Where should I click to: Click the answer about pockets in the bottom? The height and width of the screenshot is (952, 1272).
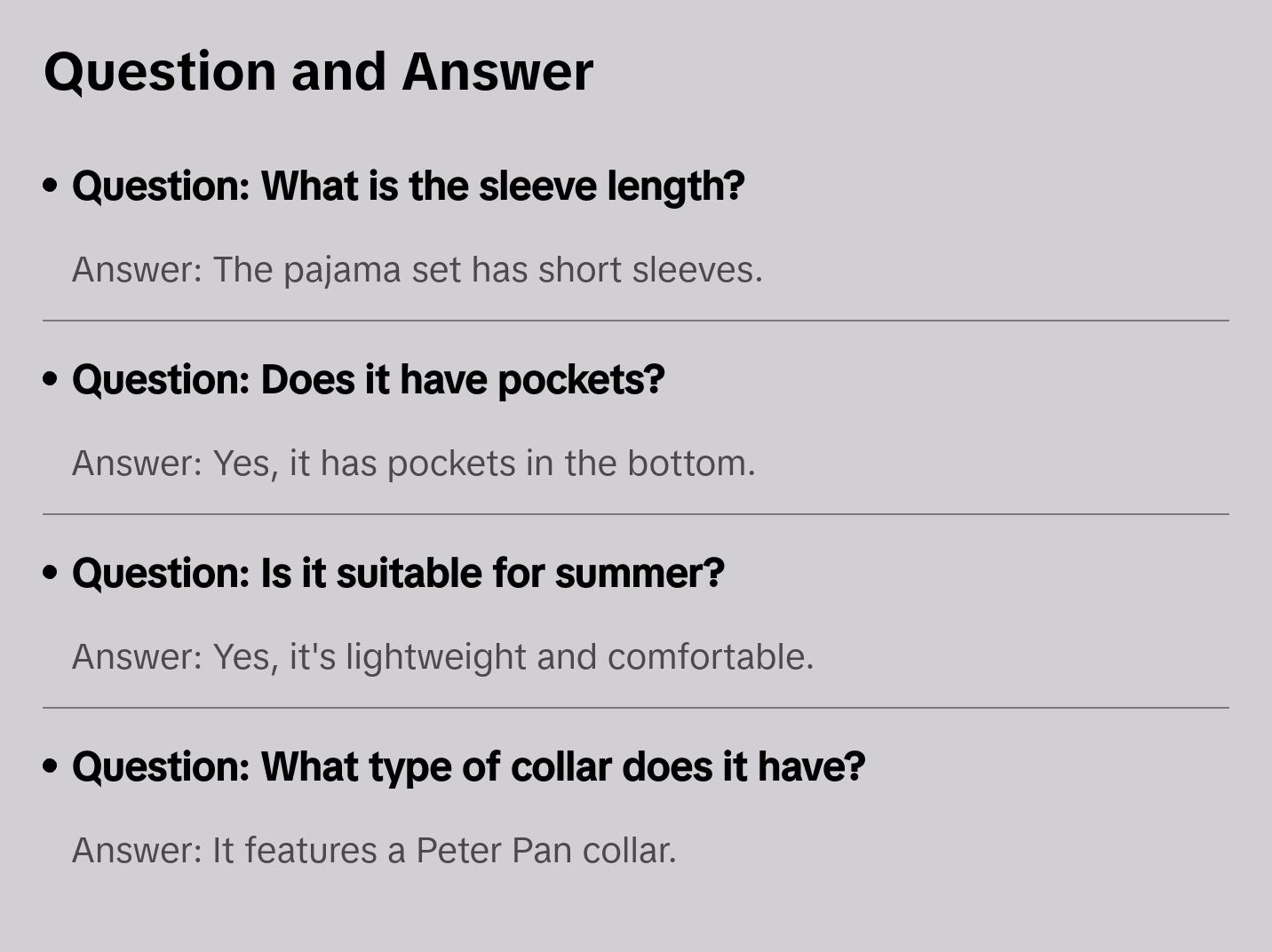point(413,464)
